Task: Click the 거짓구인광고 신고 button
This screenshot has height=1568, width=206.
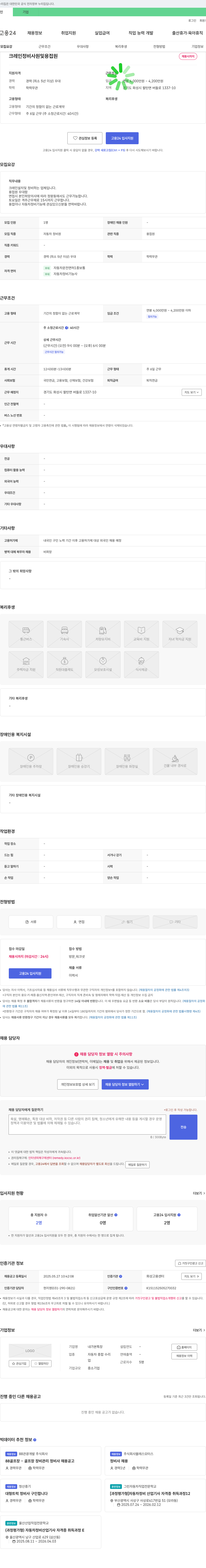Action: (x=190, y=1263)
